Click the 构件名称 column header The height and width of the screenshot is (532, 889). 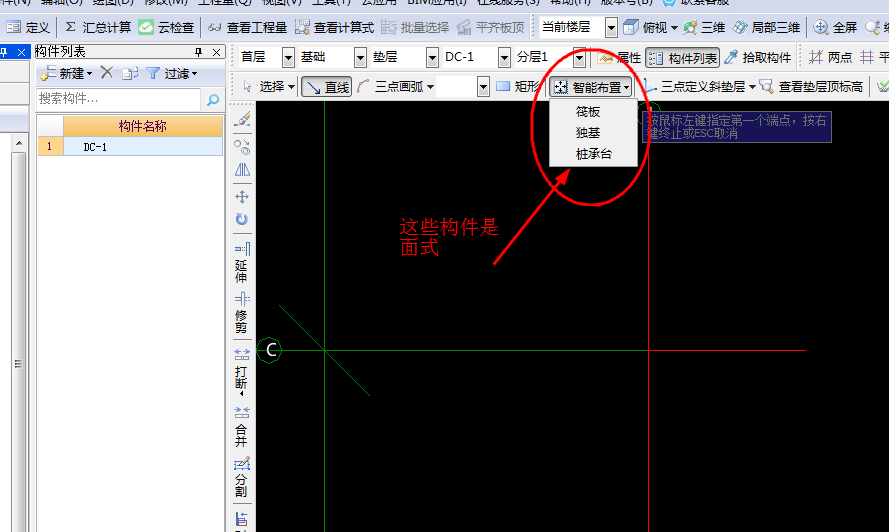pyautogui.click(x=142, y=126)
